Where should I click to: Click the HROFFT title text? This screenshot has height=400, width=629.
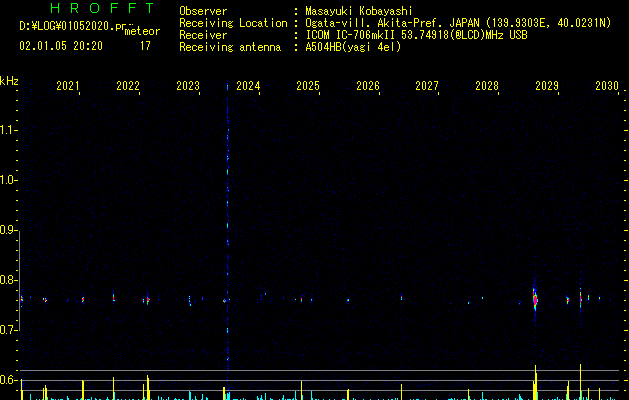(x=102, y=8)
